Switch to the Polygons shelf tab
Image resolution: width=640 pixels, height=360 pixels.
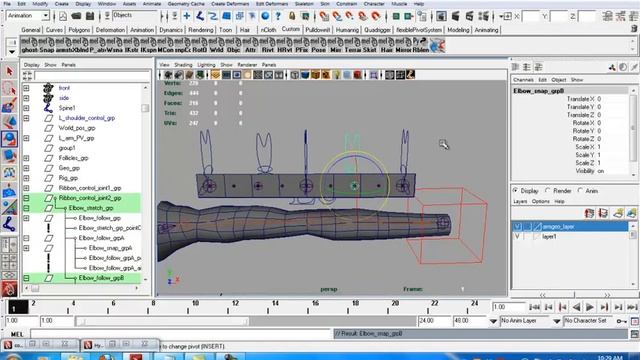tap(79, 30)
